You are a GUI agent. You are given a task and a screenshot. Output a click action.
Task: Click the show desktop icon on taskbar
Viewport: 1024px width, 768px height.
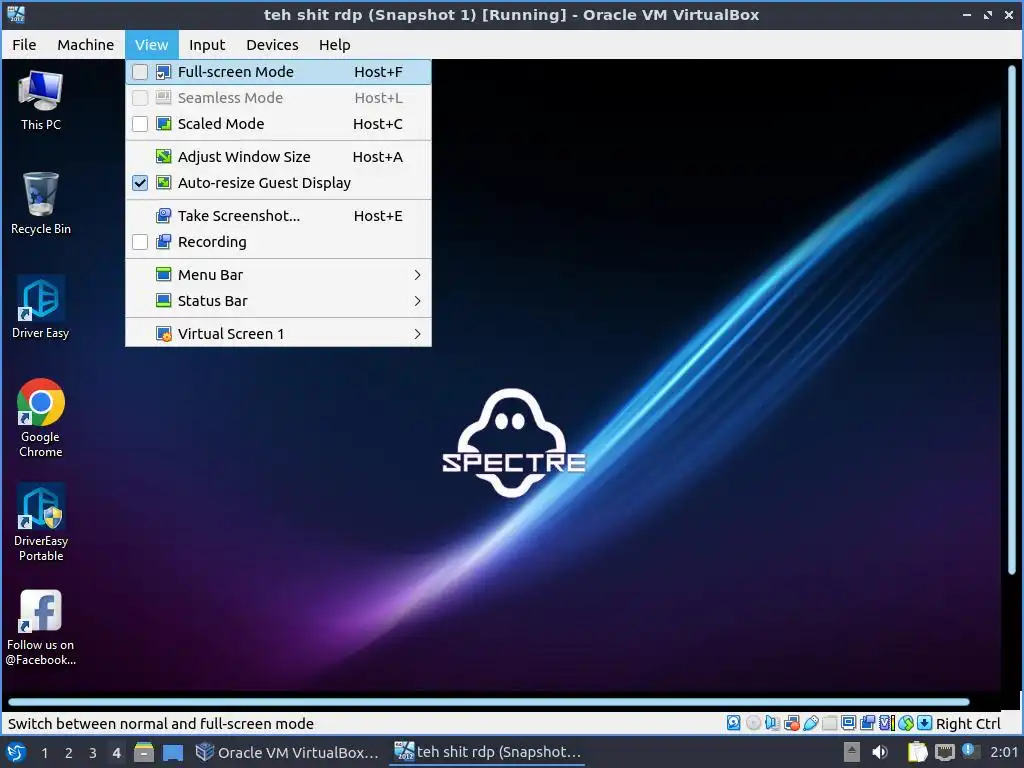click(173, 752)
